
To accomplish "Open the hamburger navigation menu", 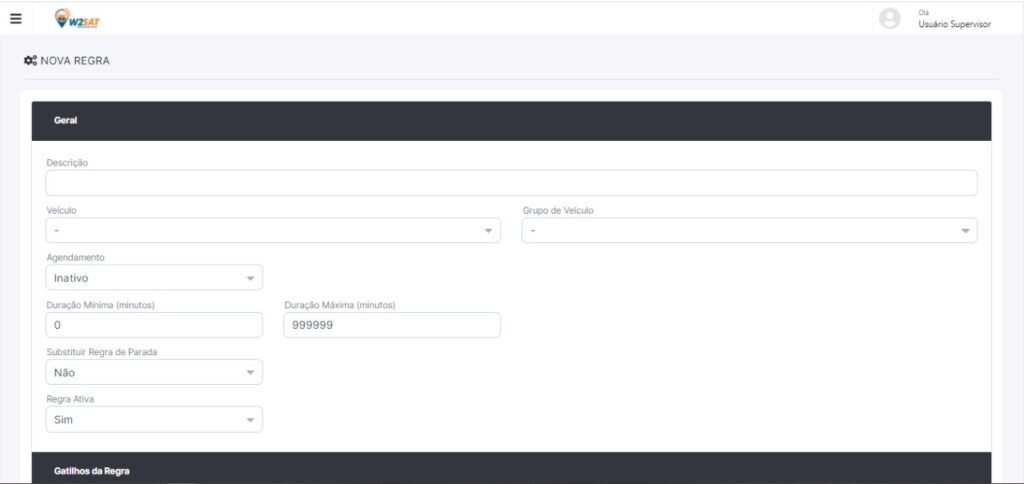I will click(x=16, y=18).
